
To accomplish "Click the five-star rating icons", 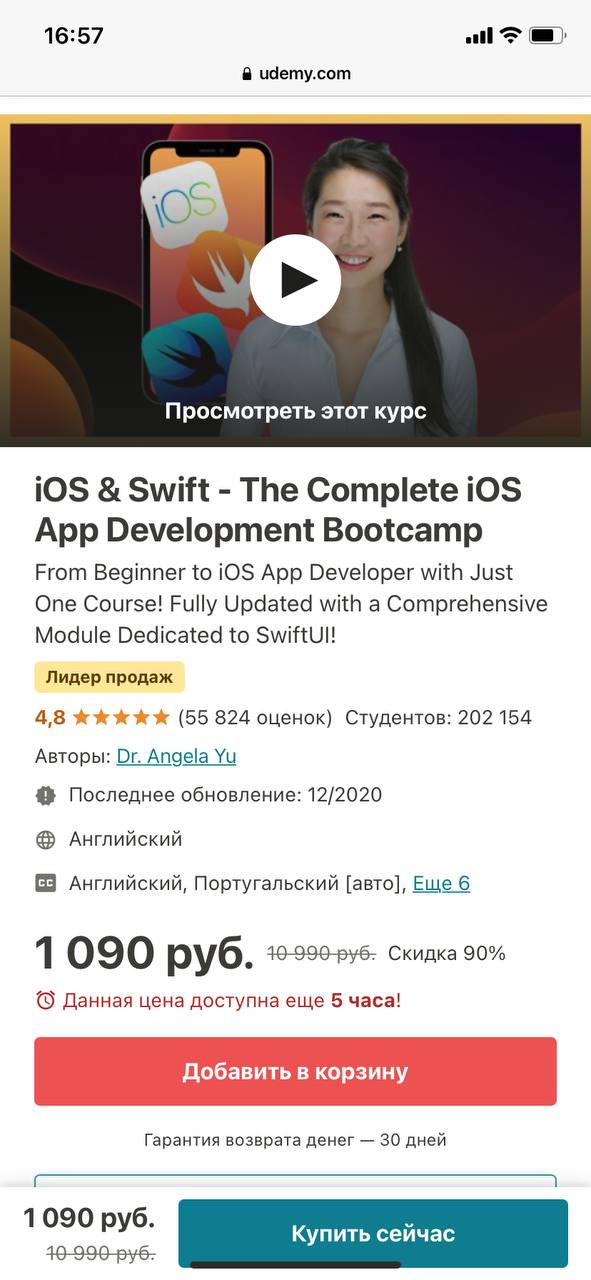I will [121, 717].
